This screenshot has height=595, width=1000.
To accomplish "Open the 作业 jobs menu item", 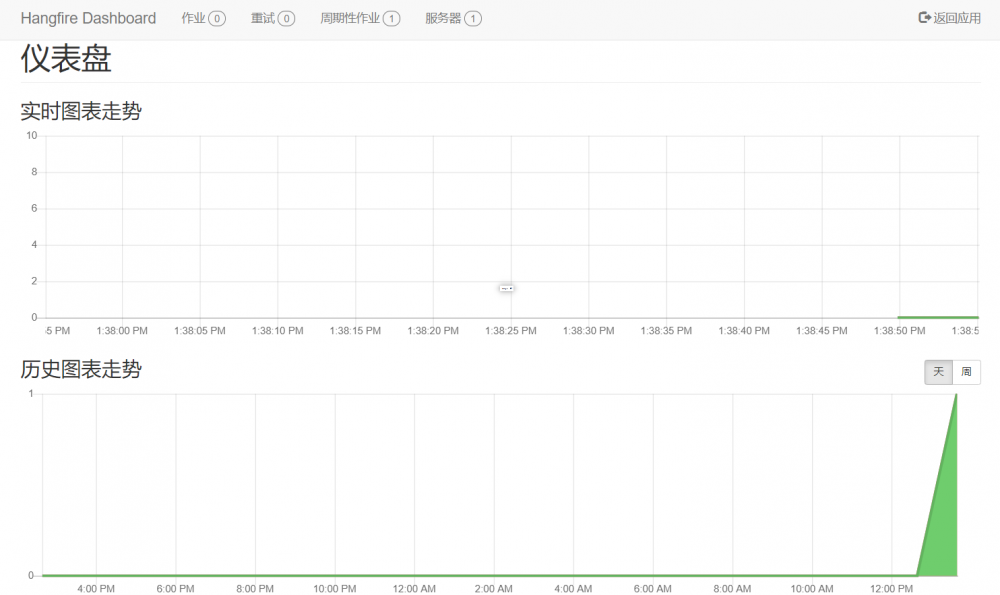I will point(203,18).
